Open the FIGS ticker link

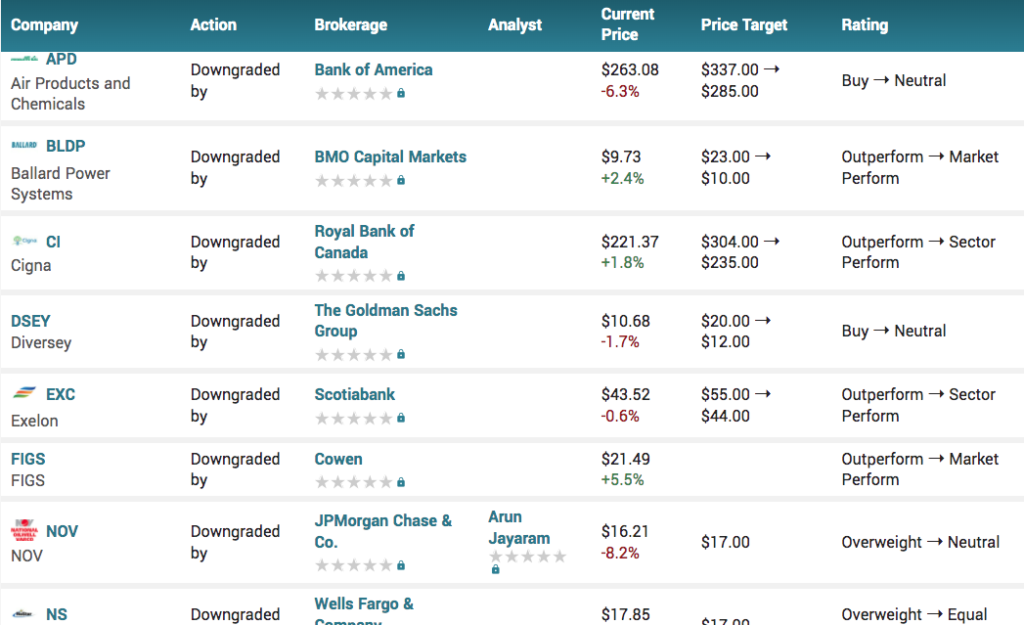click(28, 459)
